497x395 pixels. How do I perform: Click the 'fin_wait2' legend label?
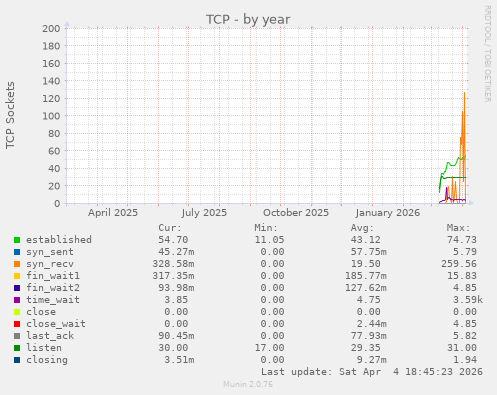click(x=53, y=288)
